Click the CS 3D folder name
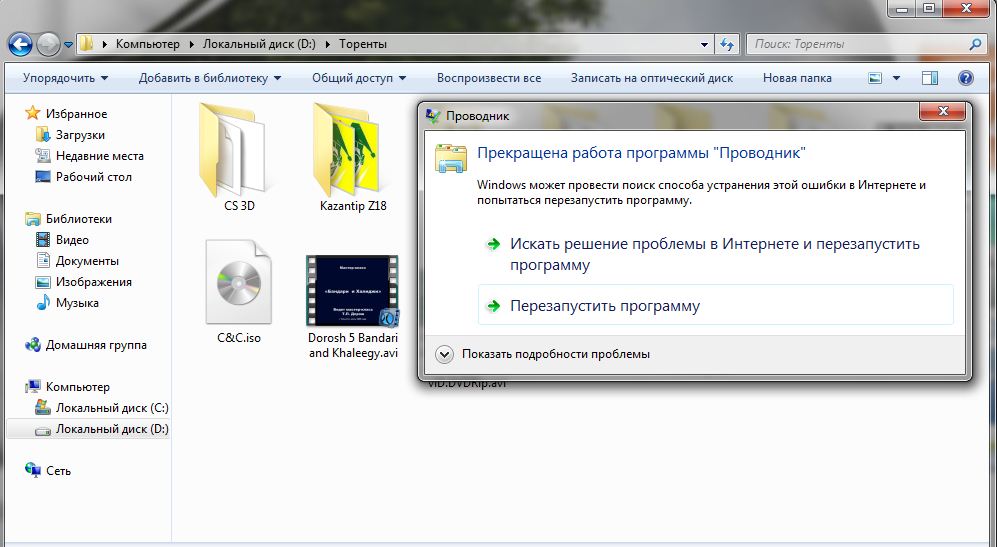Image resolution: width=997 pixels, height=547 pixels. pos(239,206)
